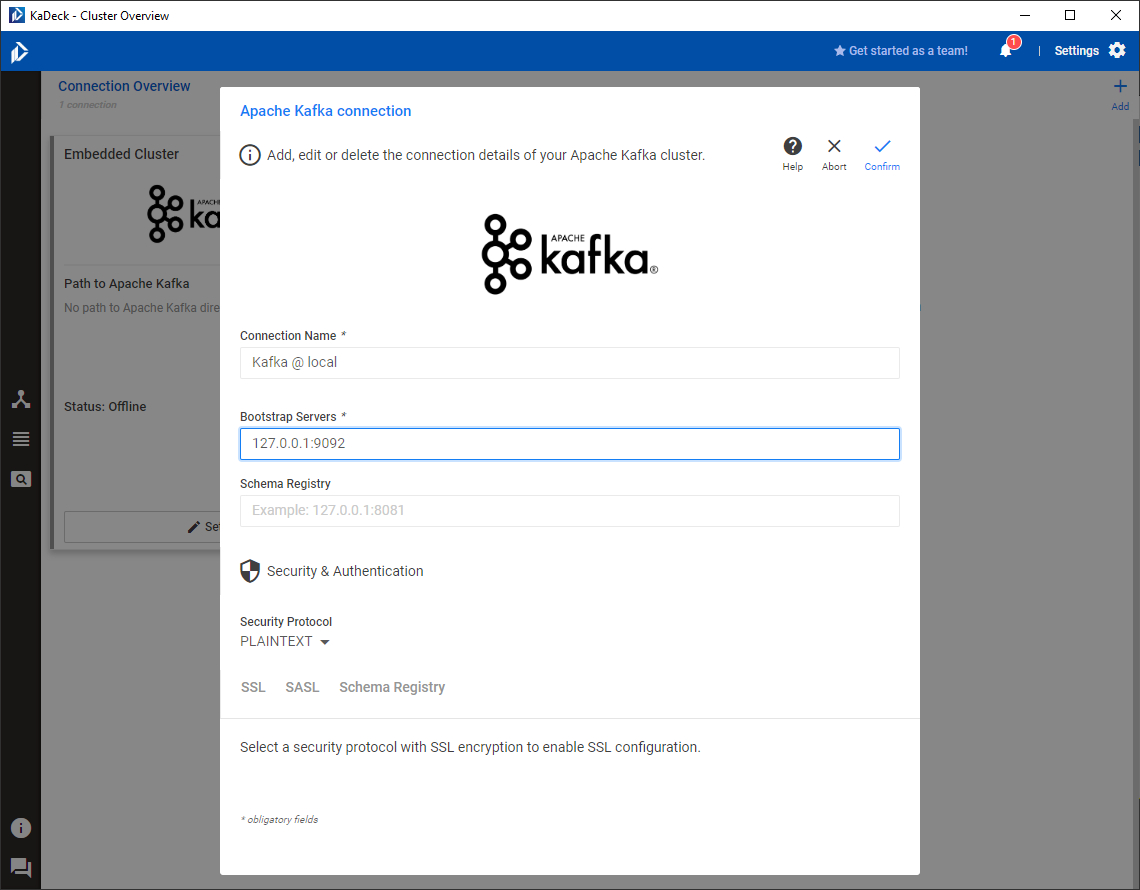Click the Connection Overview heading
1140x890 pixels.
pos(124,86)
